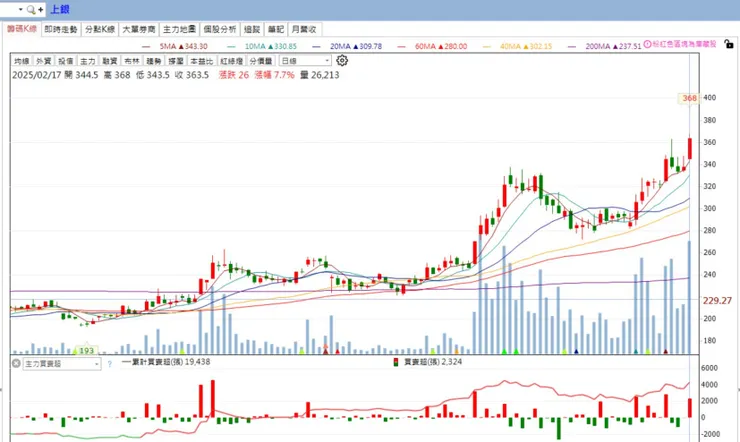This screenshot has width=740, height=442.
Task: Click the 368 high price tag
Action: pyautogui.click(x=690, y=98)
